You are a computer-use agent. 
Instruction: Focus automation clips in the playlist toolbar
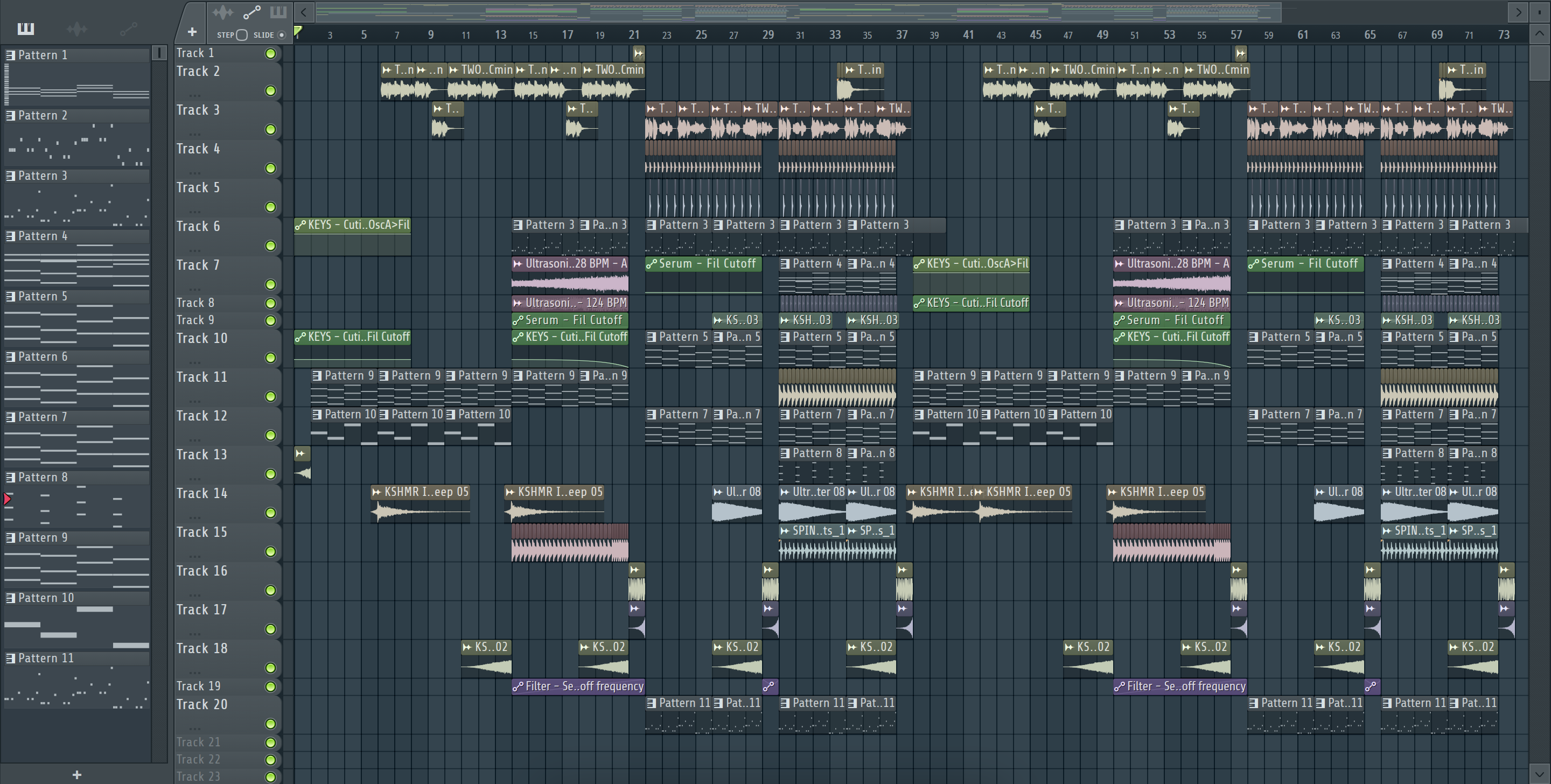[251, 12]
